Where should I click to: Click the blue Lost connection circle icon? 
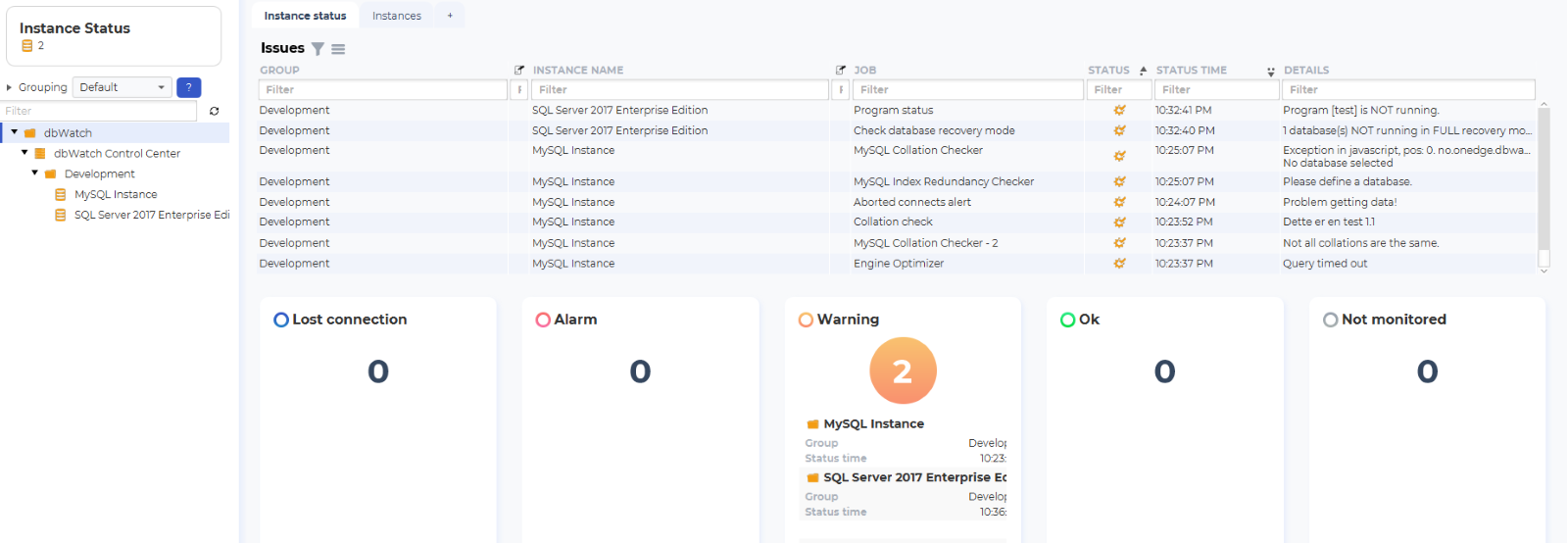(x=281, y=320)
